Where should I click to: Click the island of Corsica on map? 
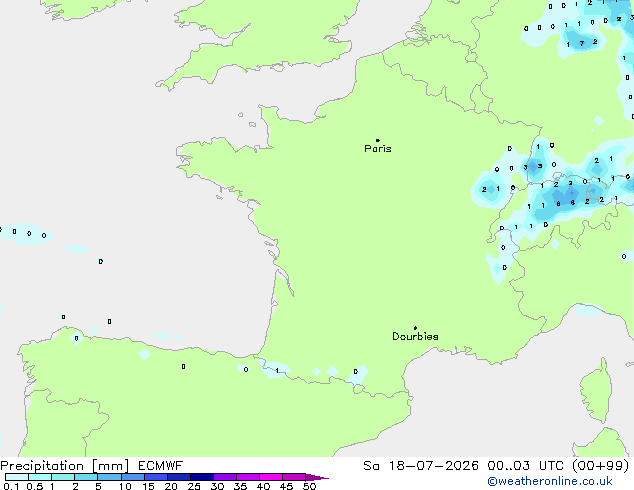coord(598,391)
